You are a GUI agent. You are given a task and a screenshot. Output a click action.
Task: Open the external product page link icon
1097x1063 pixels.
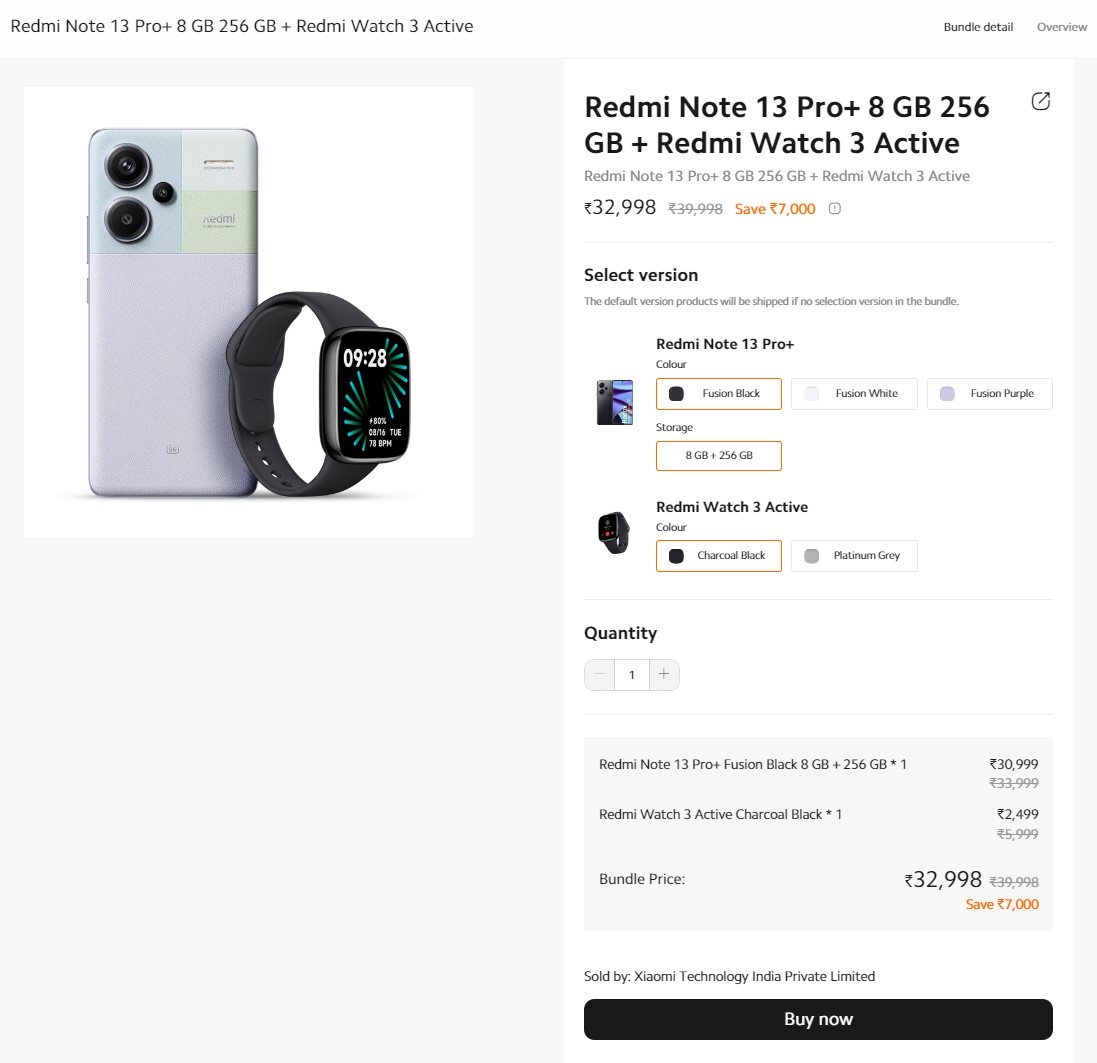pyautogui.click(x=1041, y=101)
